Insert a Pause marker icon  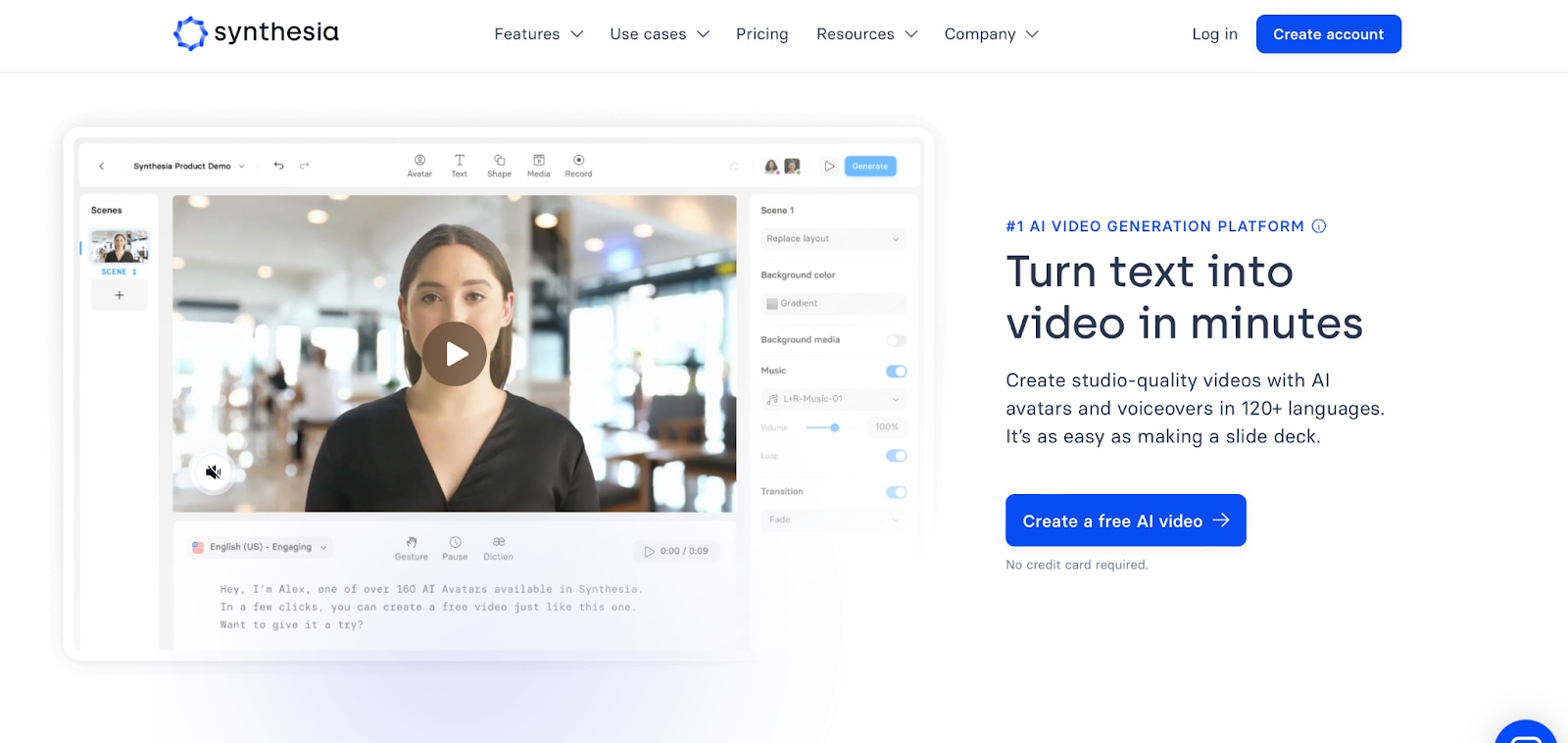[x=455, y=543]
